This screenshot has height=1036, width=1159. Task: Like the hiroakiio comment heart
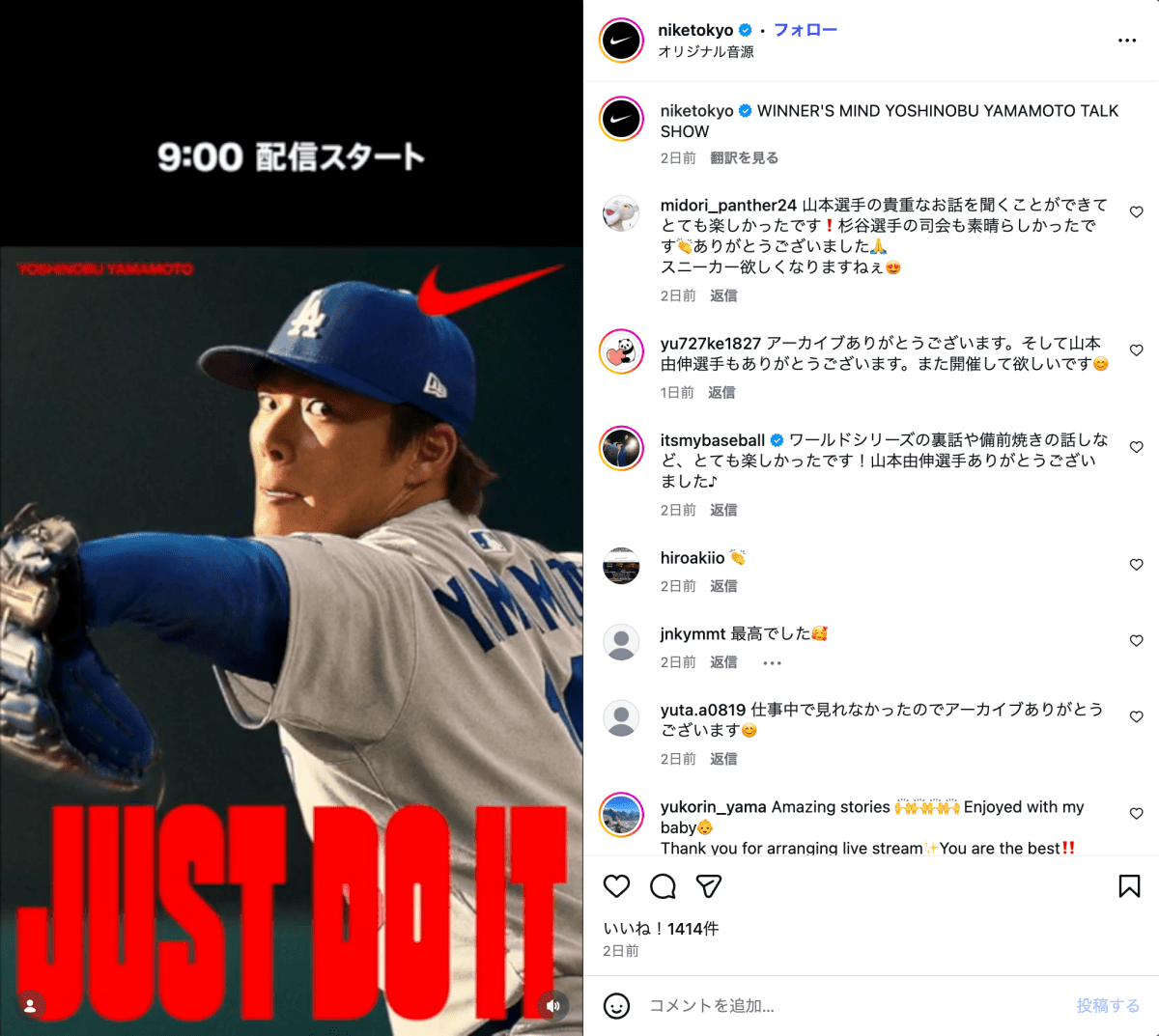(x=1137, y=565)
